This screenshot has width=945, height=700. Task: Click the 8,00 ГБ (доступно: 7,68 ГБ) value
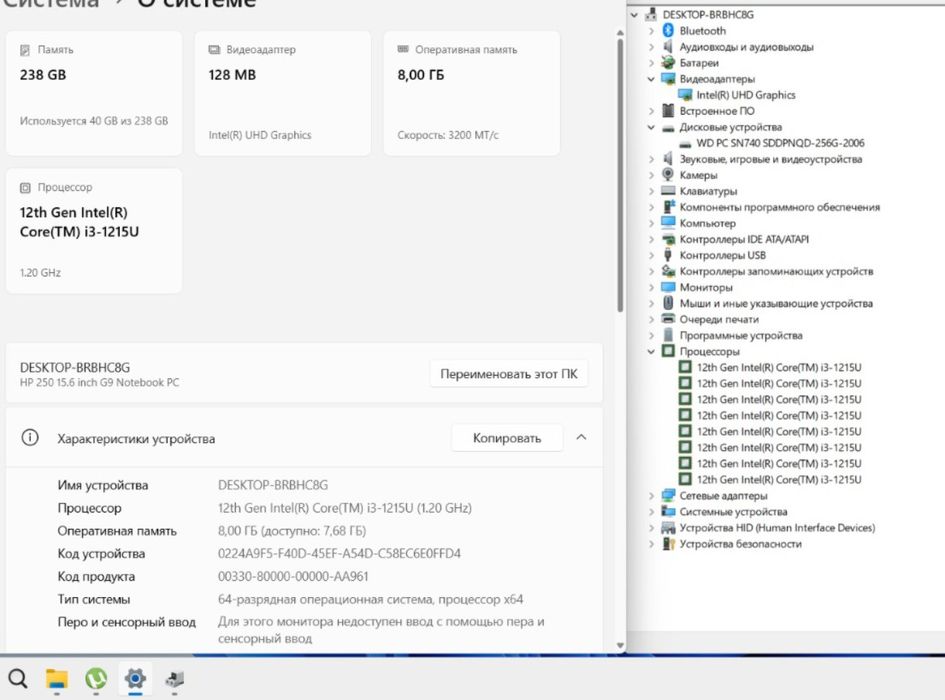[292, 531]
